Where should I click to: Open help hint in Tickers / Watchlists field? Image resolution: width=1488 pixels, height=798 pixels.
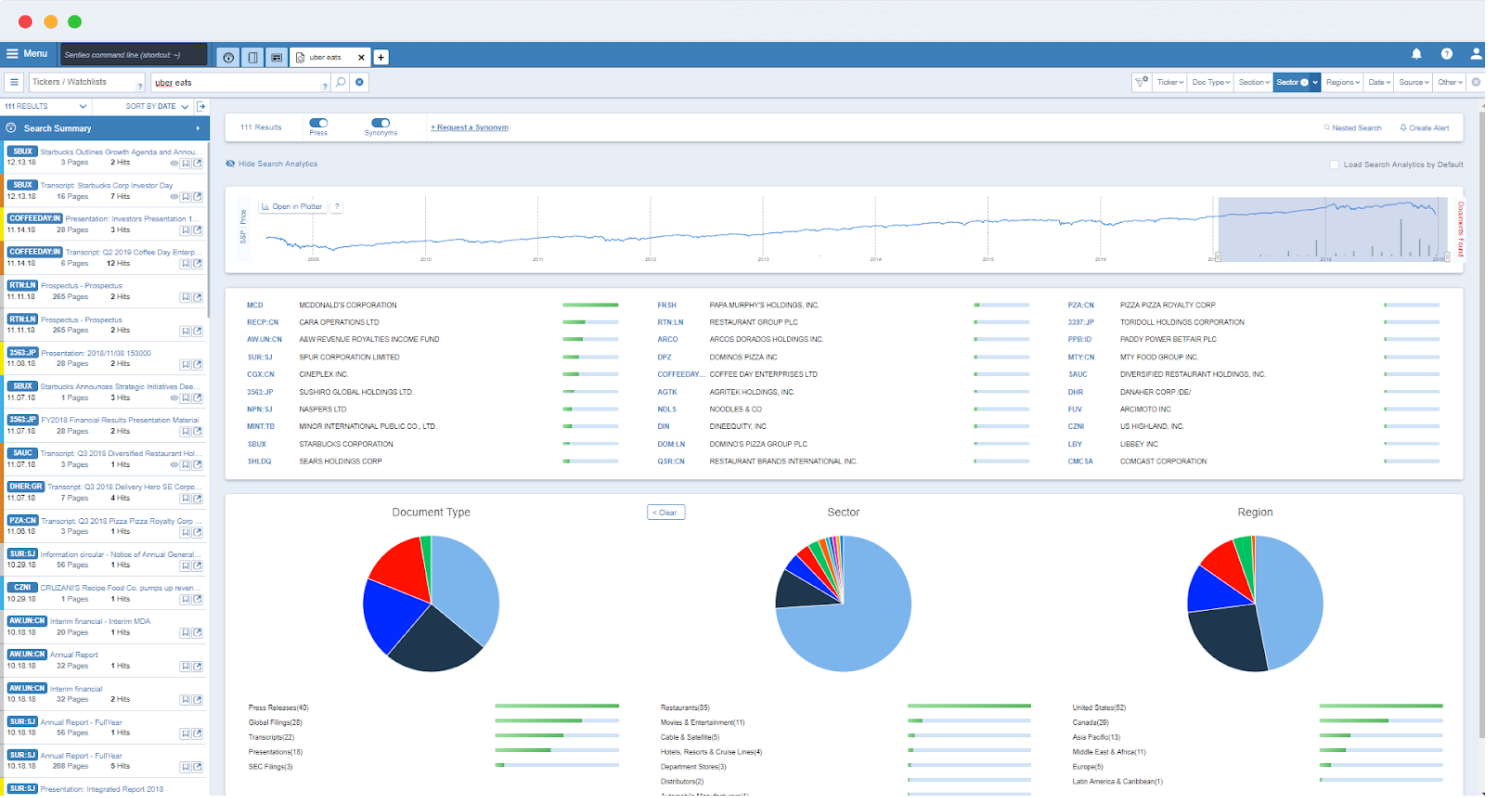[139, 87]
